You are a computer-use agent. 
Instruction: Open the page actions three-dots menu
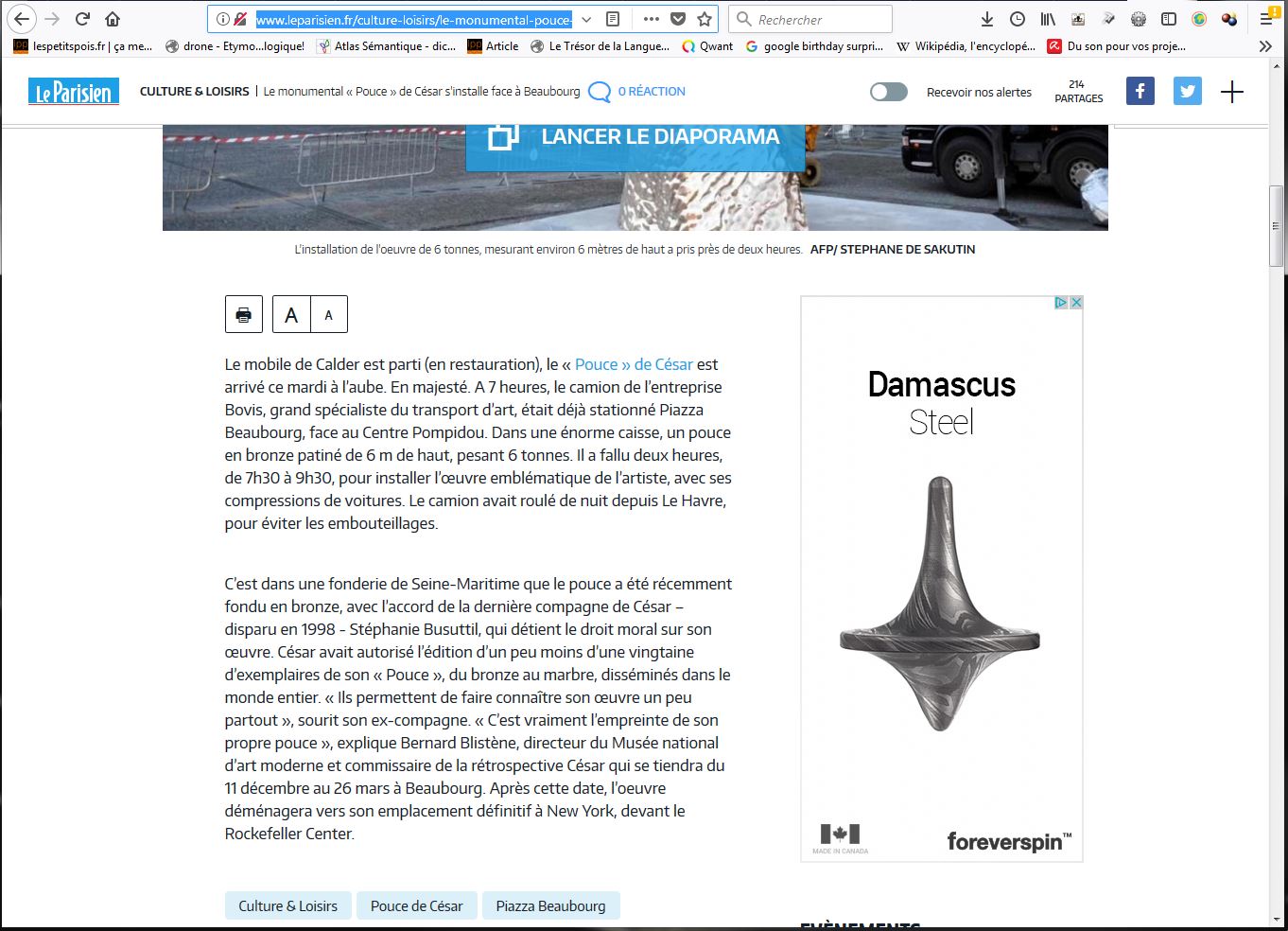point(652,19)
